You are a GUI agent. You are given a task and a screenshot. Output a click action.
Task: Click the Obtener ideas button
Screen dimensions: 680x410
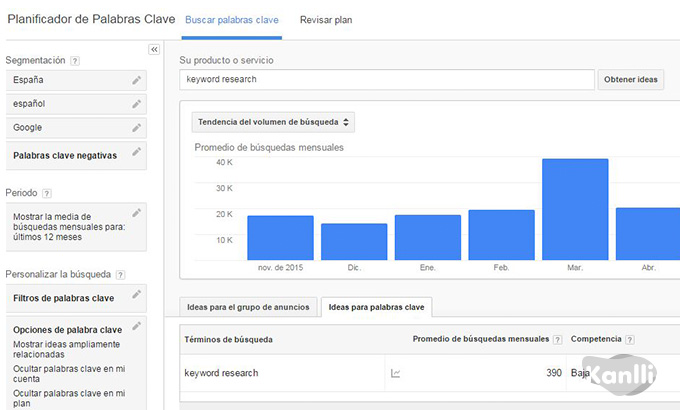coord(631,79)
